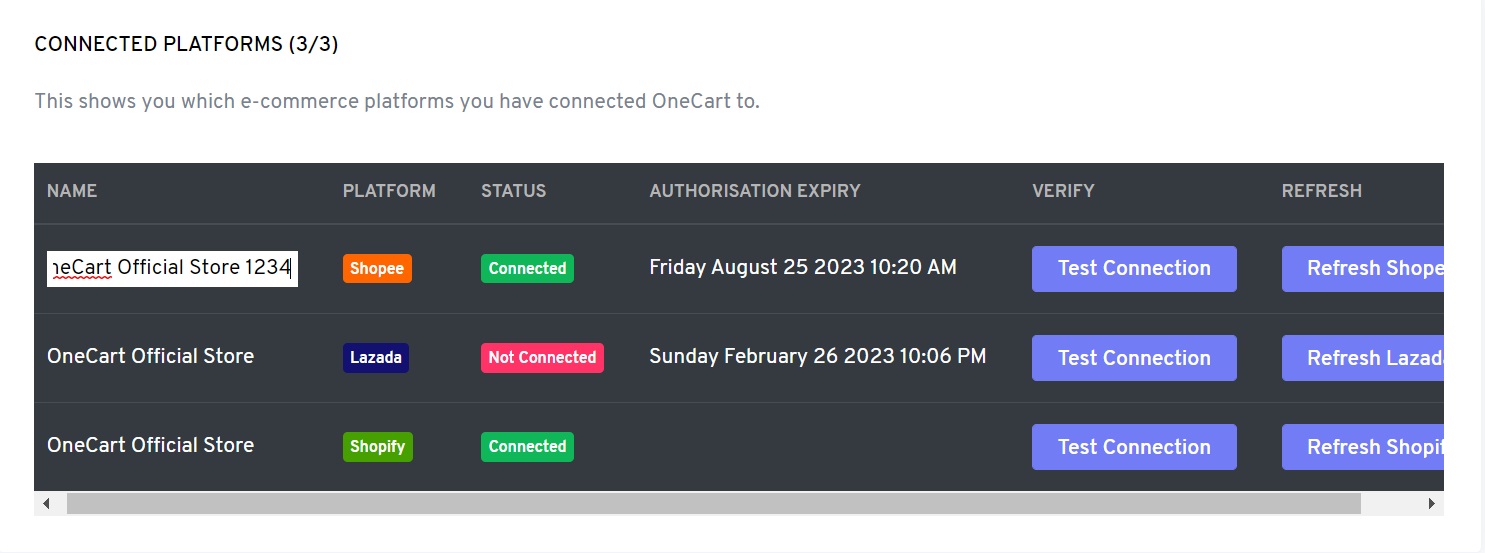Select the Lazada OneCart Official Store name
The width and height of the screenshot is (1485, 553).
tap(150, 357)
